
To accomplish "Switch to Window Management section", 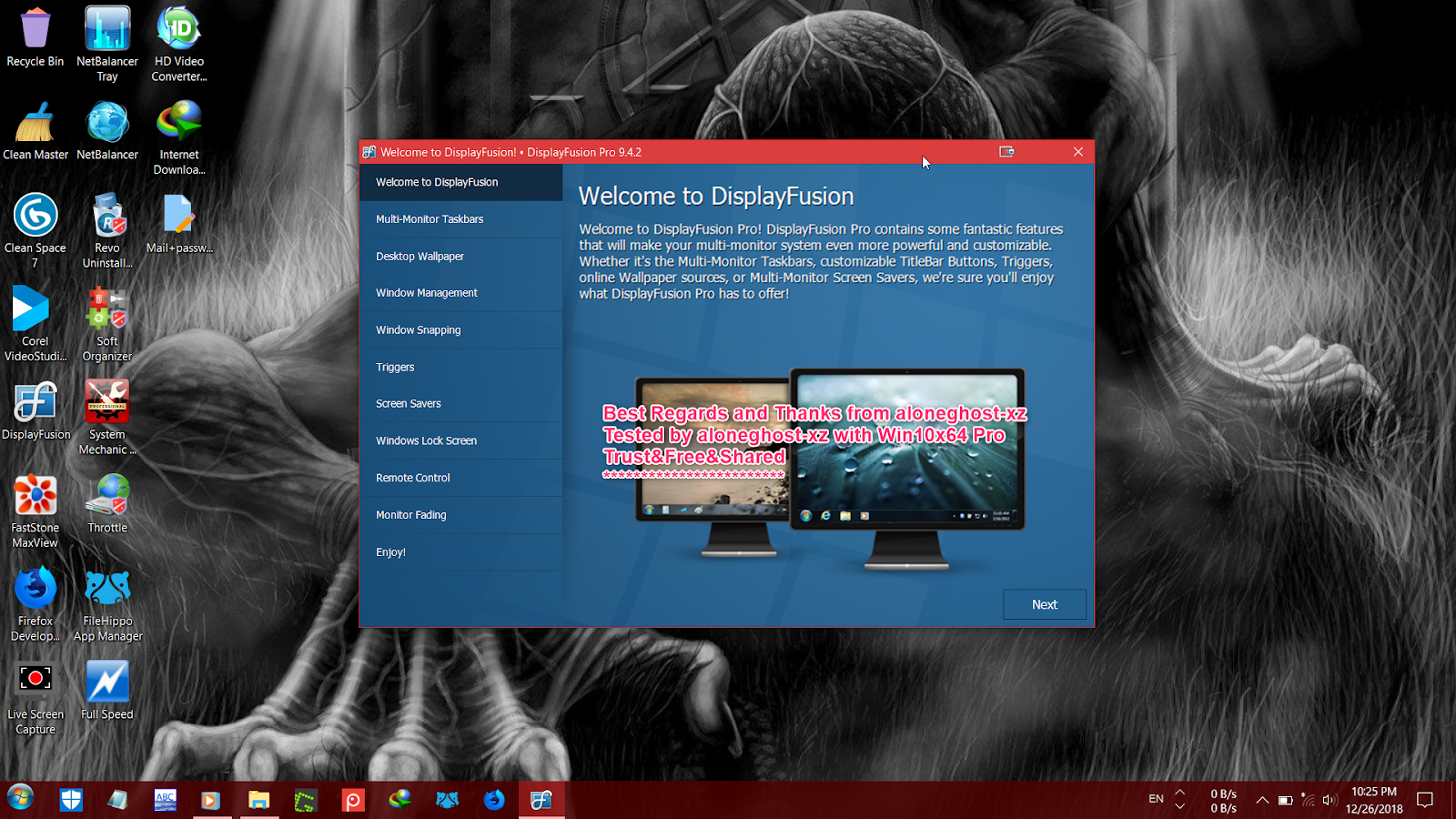I will coord(461,293).
